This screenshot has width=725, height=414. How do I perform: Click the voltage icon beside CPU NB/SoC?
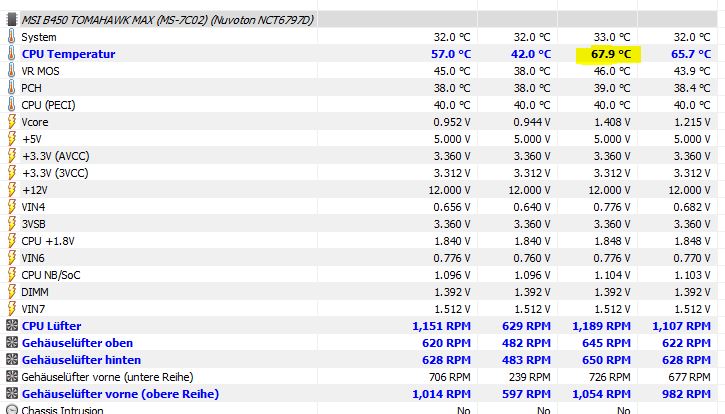12,275
